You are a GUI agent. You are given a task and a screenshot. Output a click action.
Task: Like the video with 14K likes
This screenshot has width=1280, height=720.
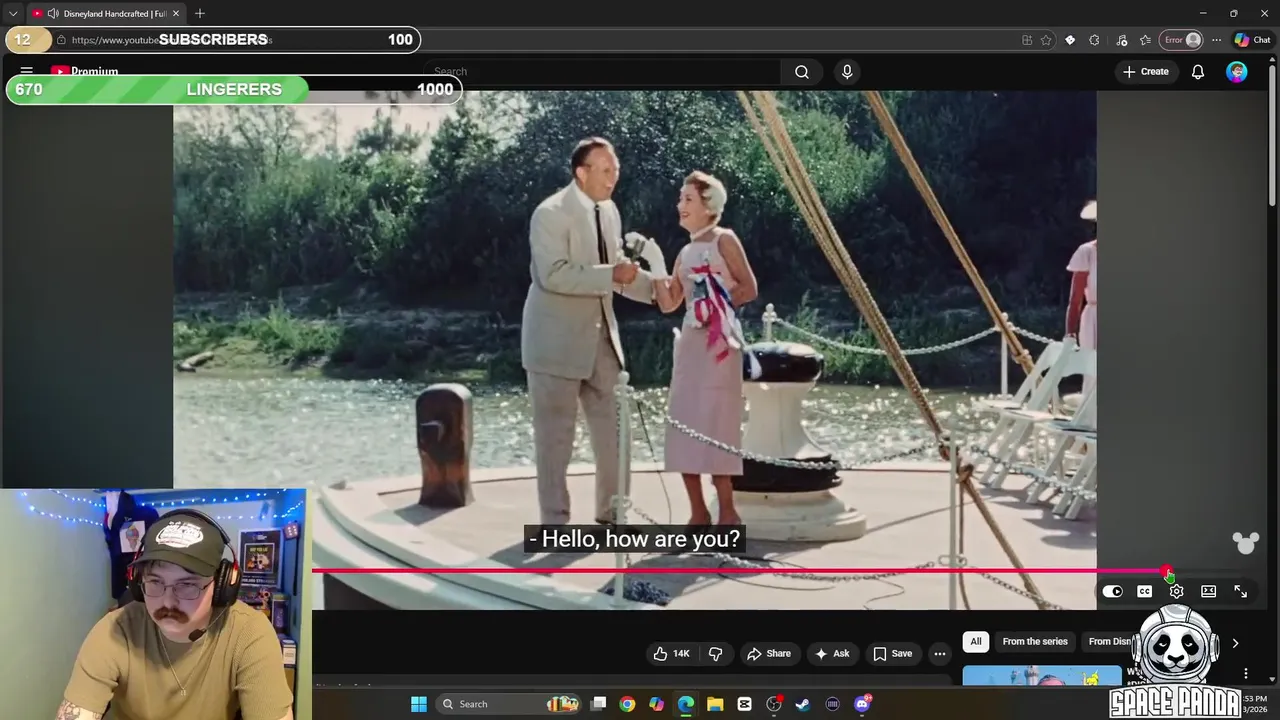pyautogui.click(x=671, y=654)
